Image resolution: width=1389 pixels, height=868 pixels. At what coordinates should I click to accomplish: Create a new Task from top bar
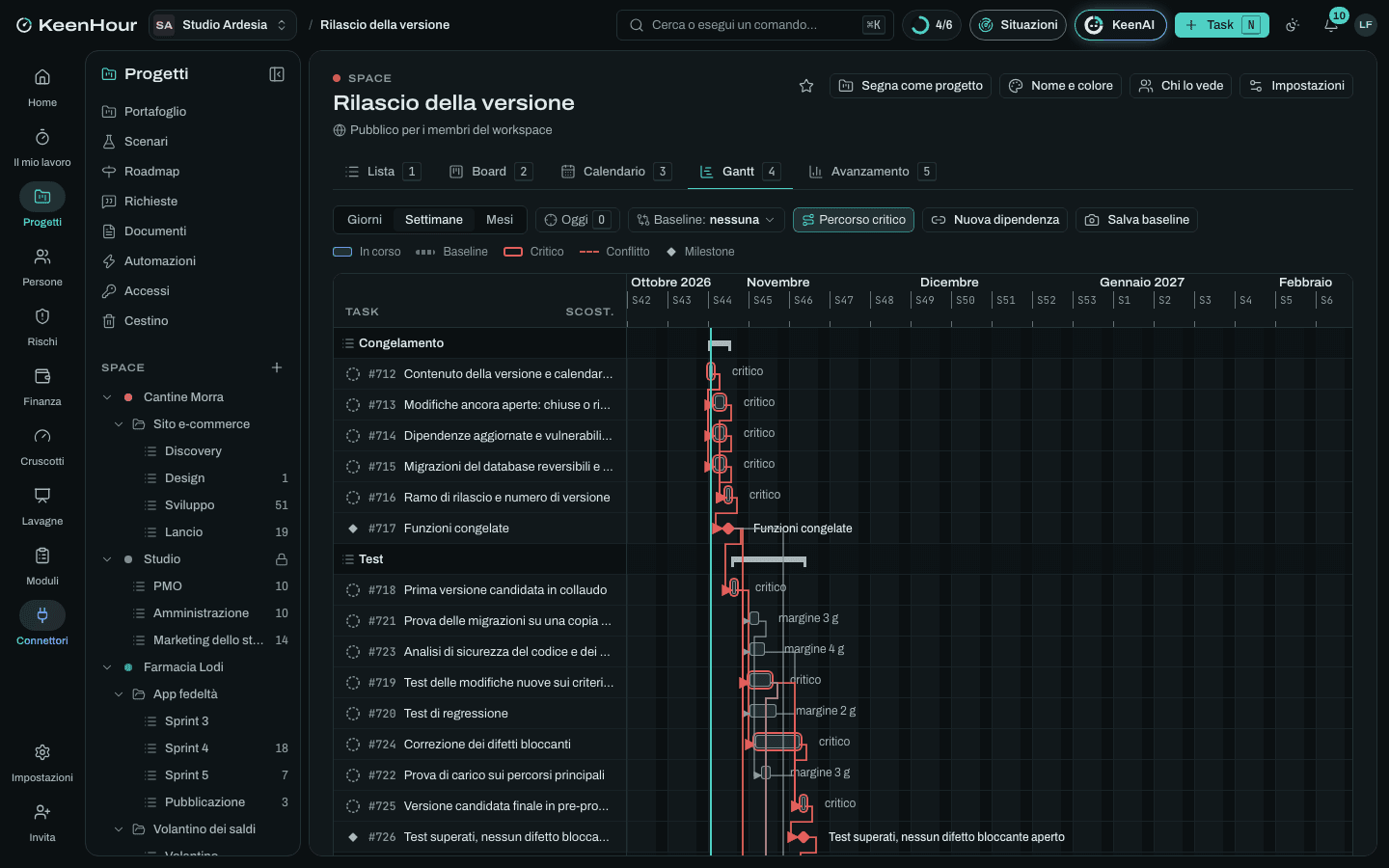1221,25
